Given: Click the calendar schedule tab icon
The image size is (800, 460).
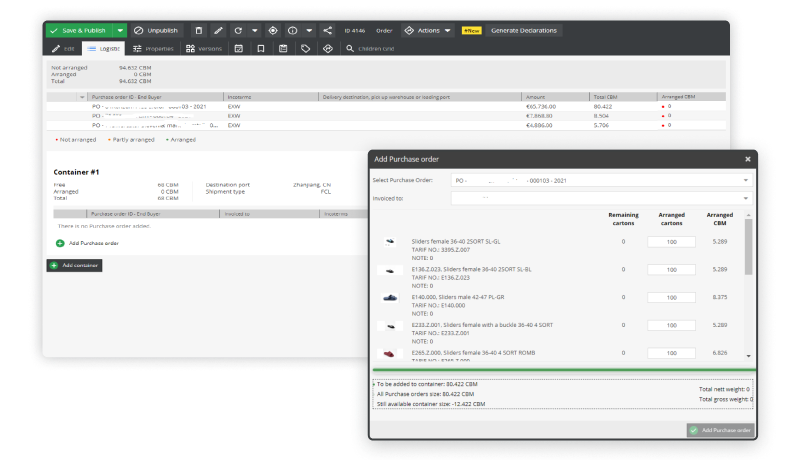Looking at the screenshot, I should click(238, 48).
